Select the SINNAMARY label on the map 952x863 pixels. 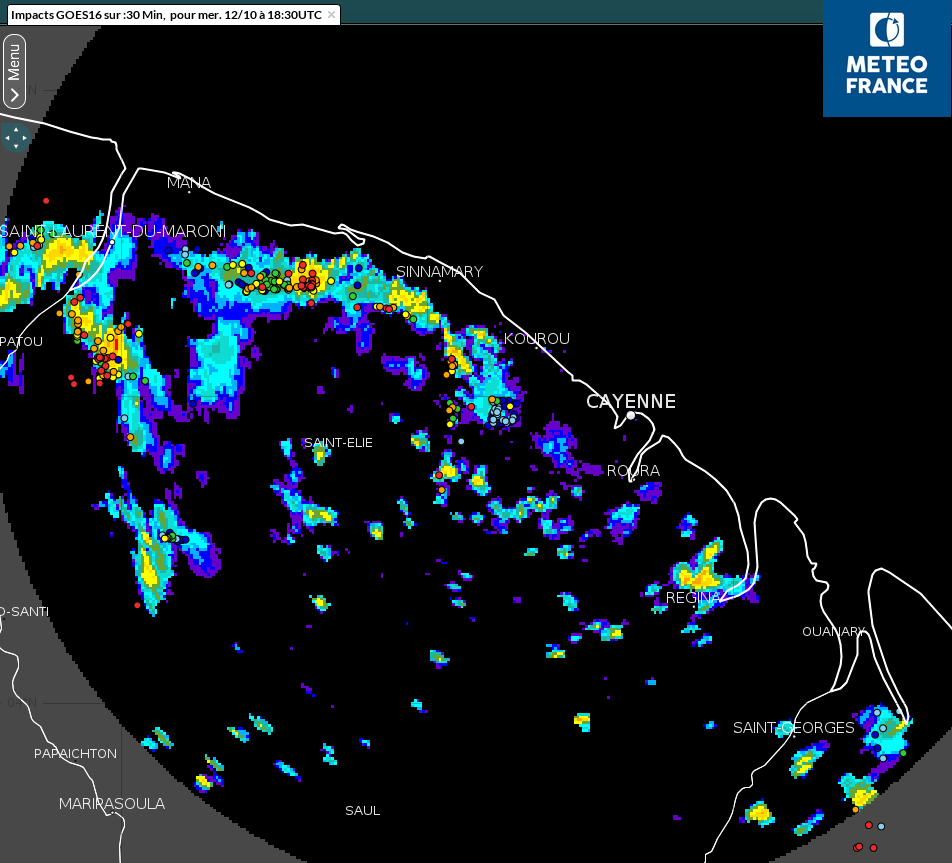439,272
